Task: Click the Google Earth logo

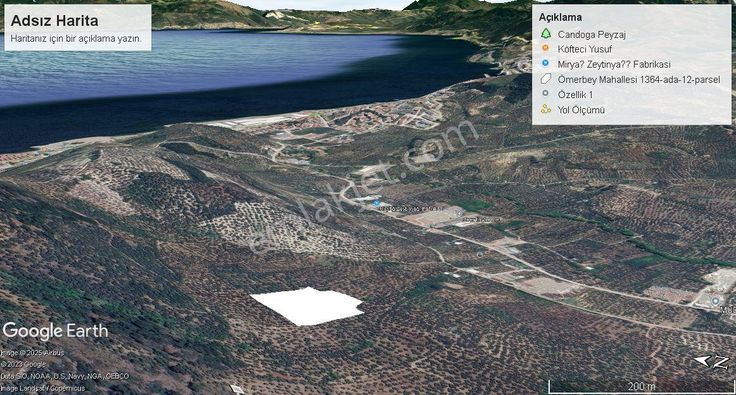Action: point(55,331)
